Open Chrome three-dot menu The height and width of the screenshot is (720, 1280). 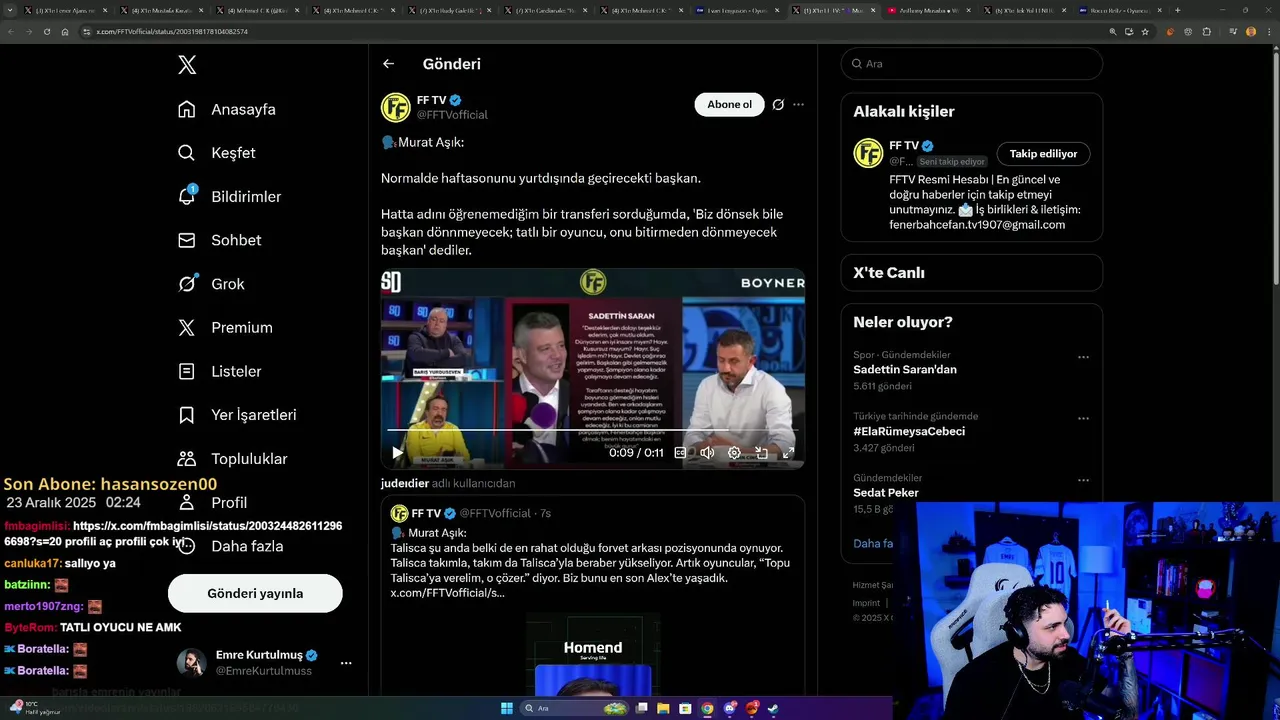[1268, 31]
